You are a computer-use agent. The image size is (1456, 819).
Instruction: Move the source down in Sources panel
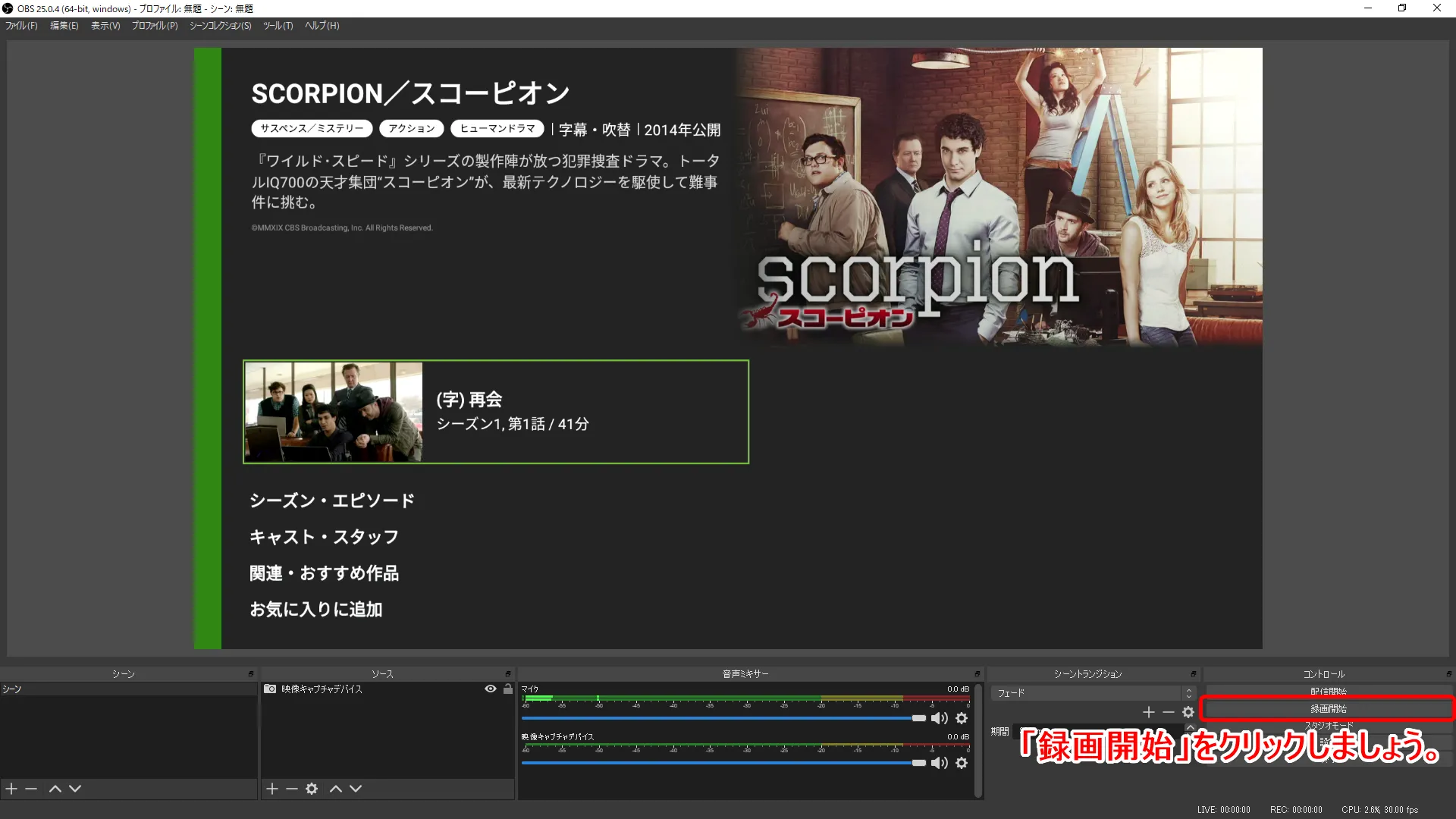tap(356, 789)
